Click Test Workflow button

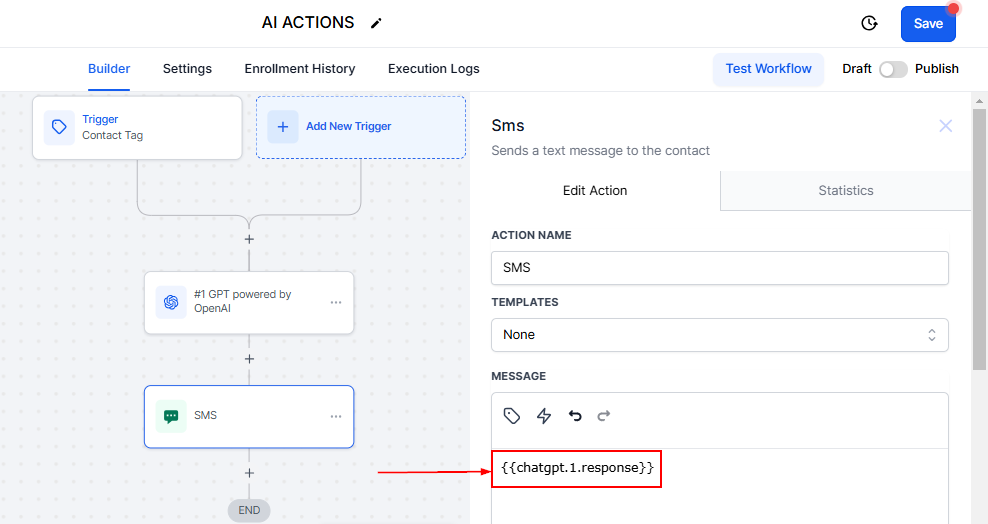tap(768, 69)
